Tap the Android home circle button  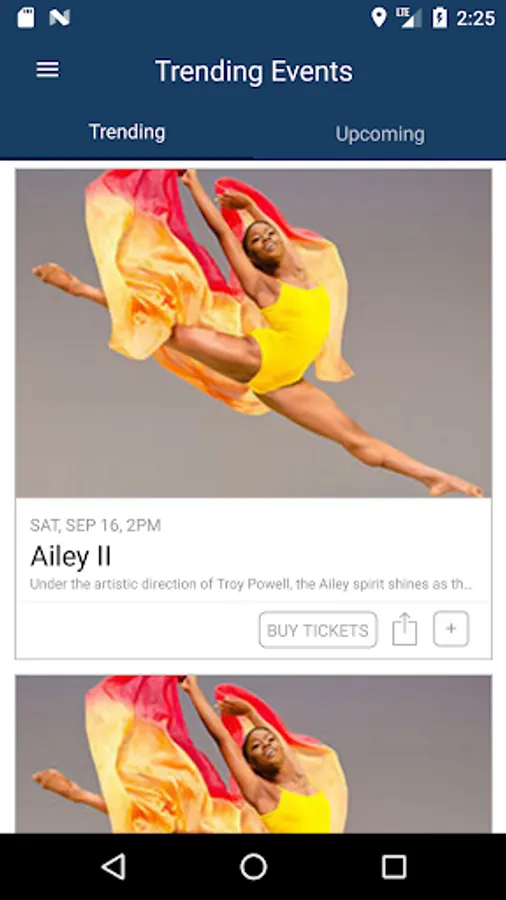[253, 866]
